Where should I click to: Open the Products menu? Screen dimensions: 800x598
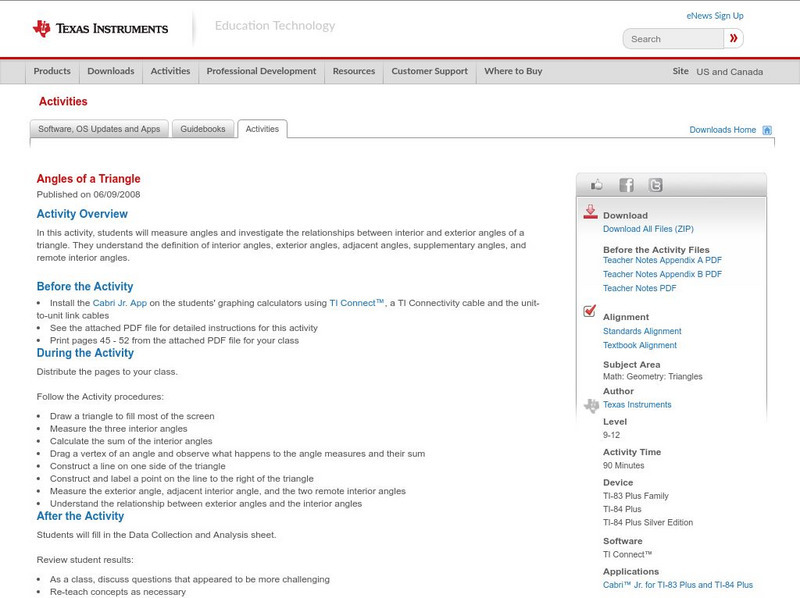pos(52,71)
